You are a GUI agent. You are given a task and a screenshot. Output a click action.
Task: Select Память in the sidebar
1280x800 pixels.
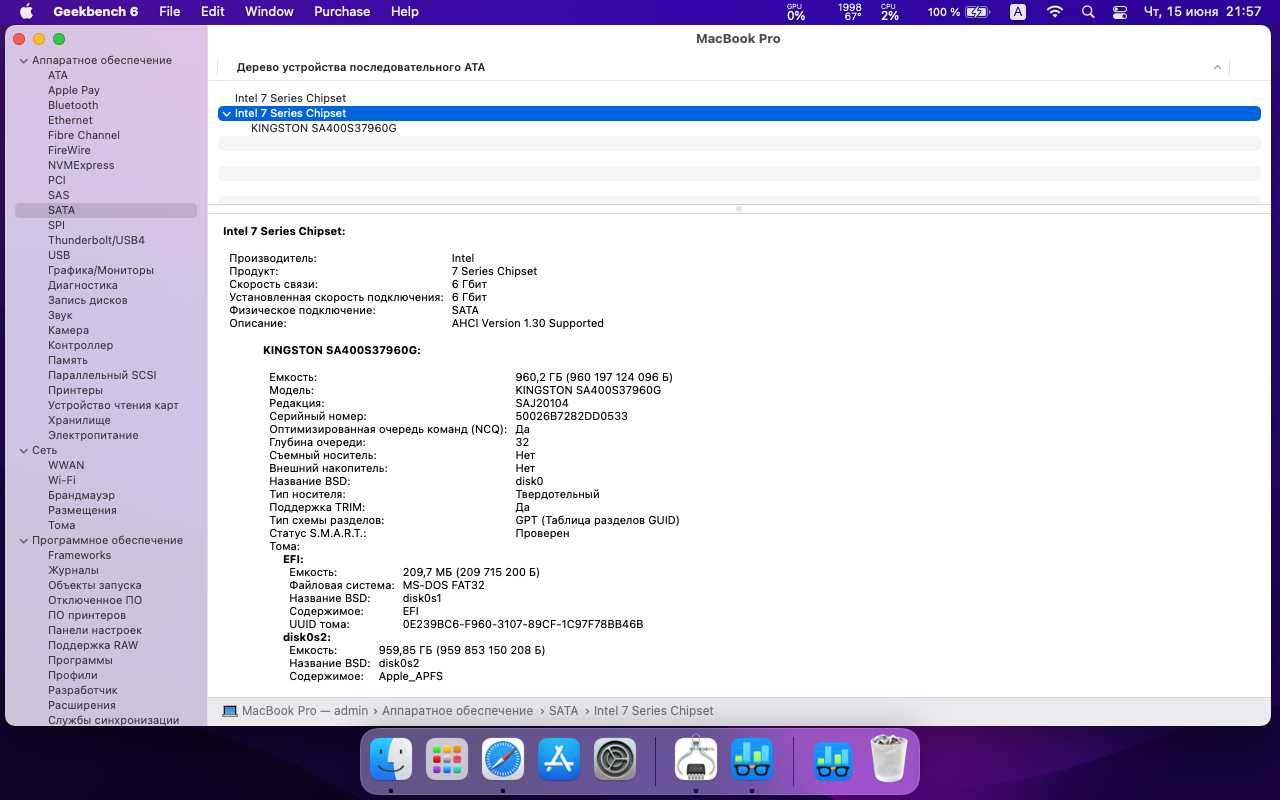[x=68, y=360]
